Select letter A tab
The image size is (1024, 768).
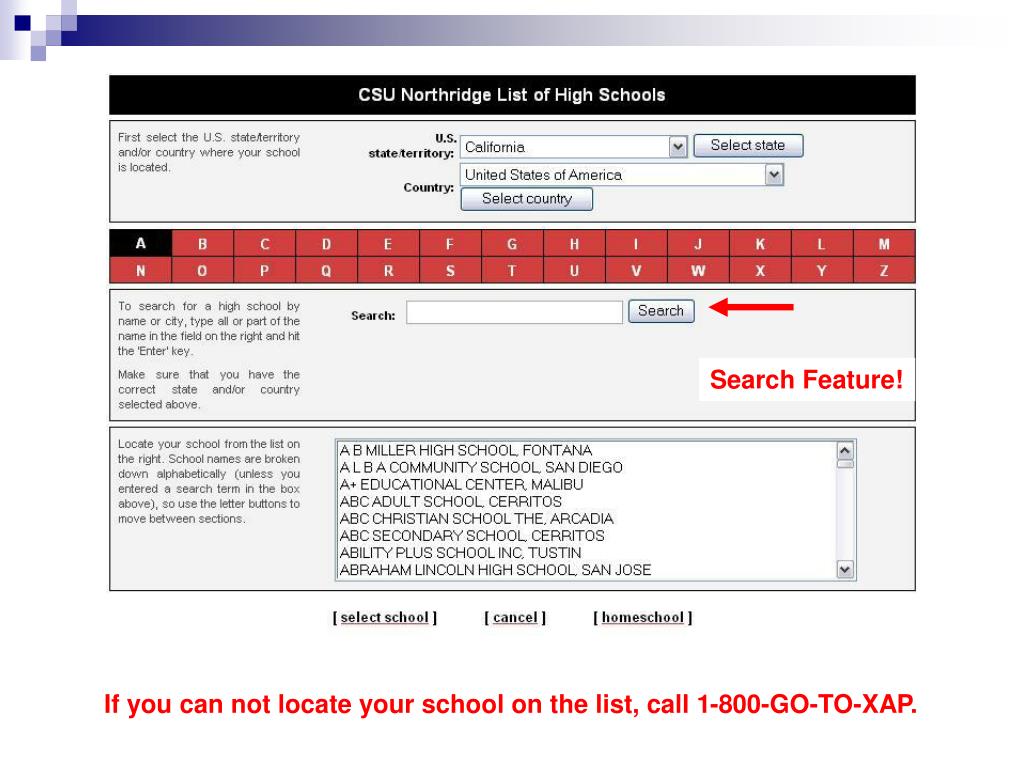(140, 244)
